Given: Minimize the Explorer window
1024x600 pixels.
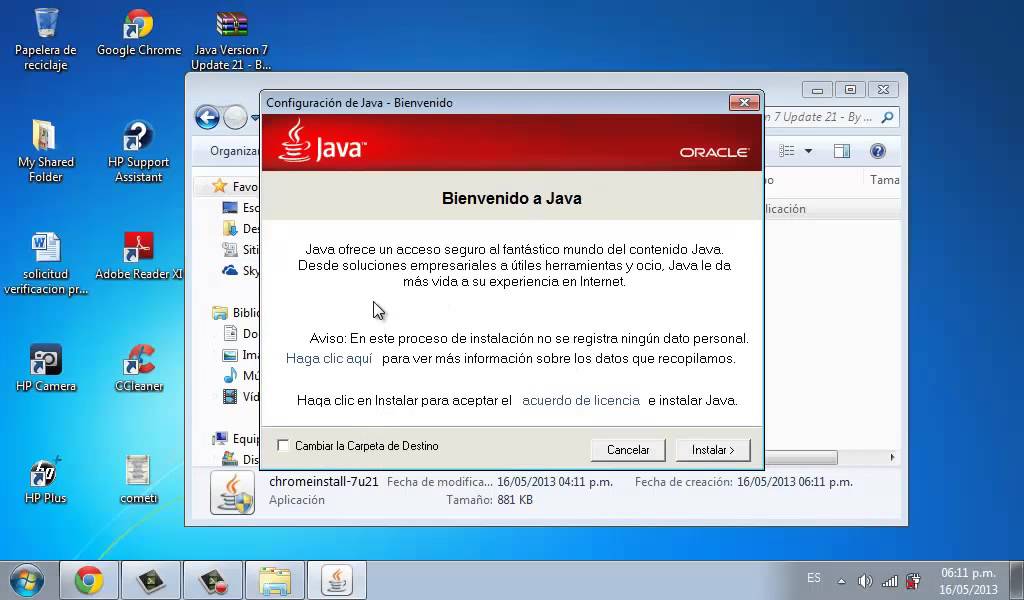Looking at the screenshot, I should click(x=817, y=89).
